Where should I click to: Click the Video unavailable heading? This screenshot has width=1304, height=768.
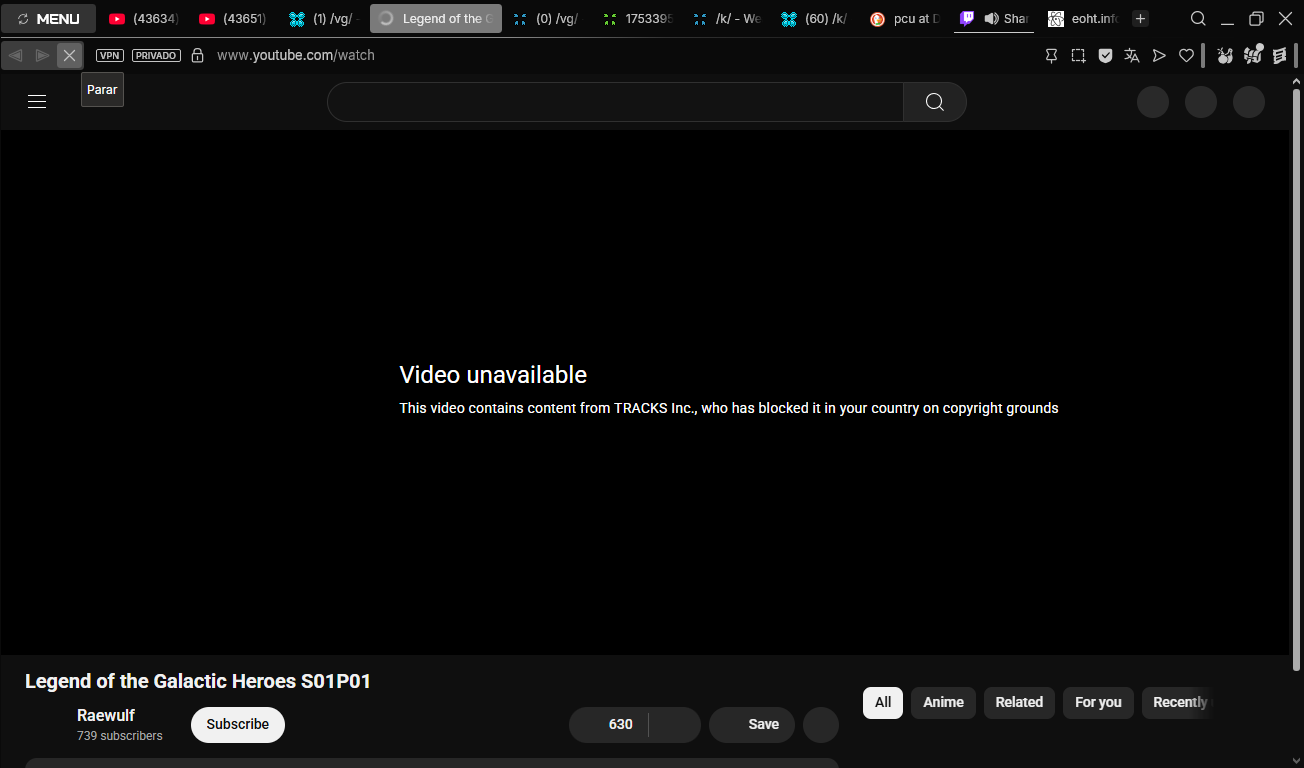pyautogui.click(x=493, y=375)
